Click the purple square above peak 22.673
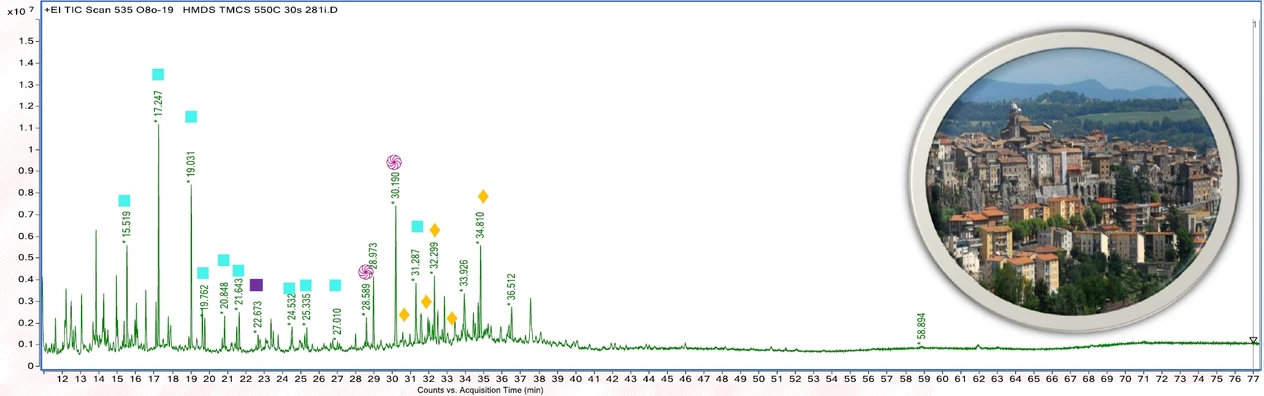This screenshot has width=1264, height=396. pos(256,285)
